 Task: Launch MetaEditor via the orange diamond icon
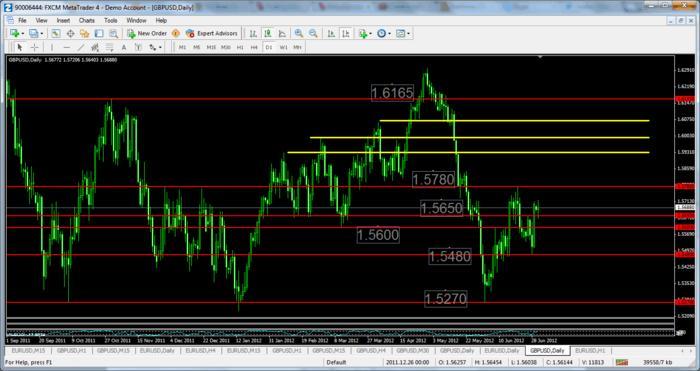176,33
